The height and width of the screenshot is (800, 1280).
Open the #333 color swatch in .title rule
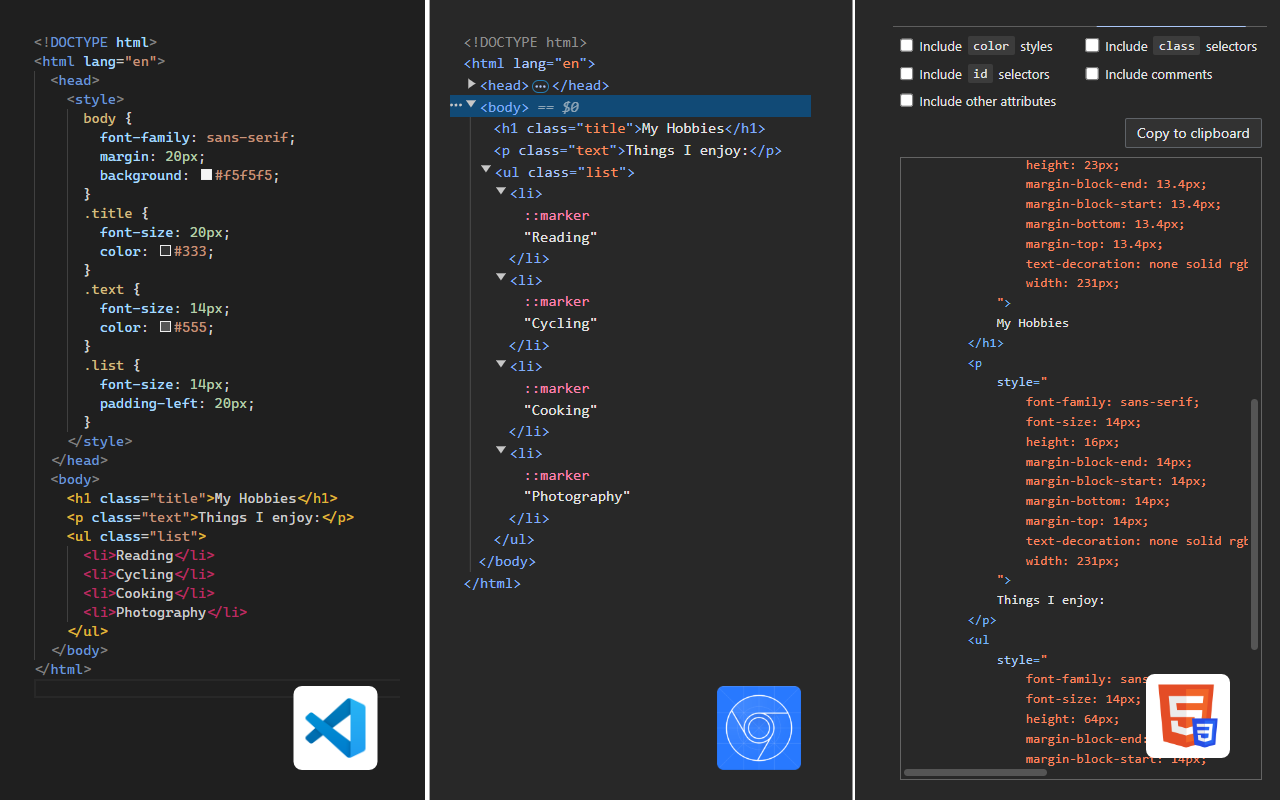[x=166, y=251]
